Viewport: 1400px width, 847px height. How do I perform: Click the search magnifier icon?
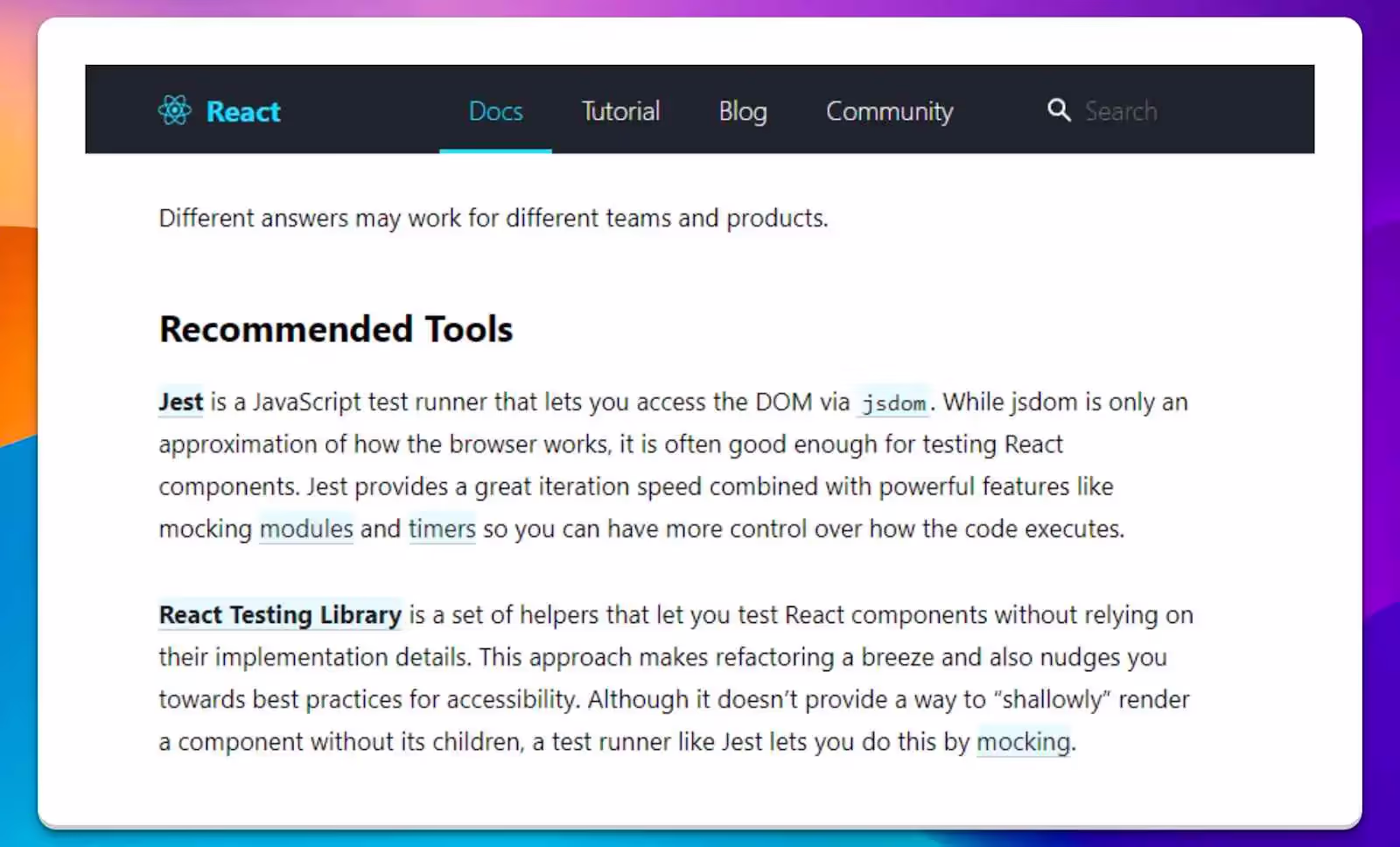(1059, 110)
